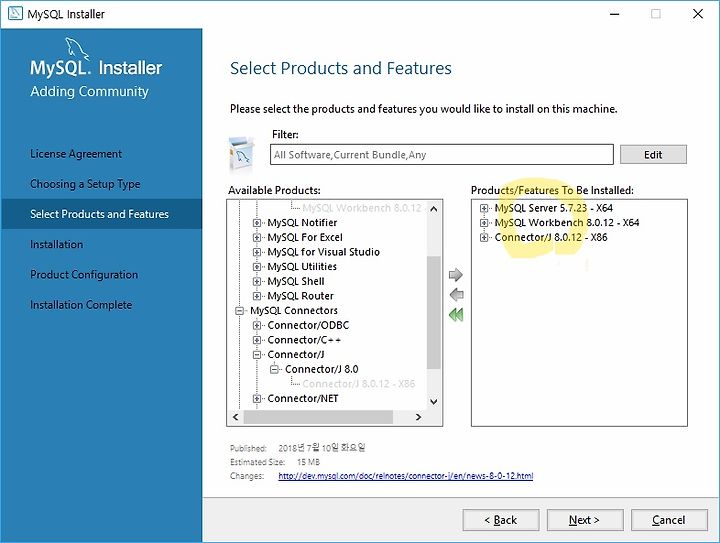Click the remove-all double green arrow icon
Viewport: 720px width, 543px height.
coord(456,314)
